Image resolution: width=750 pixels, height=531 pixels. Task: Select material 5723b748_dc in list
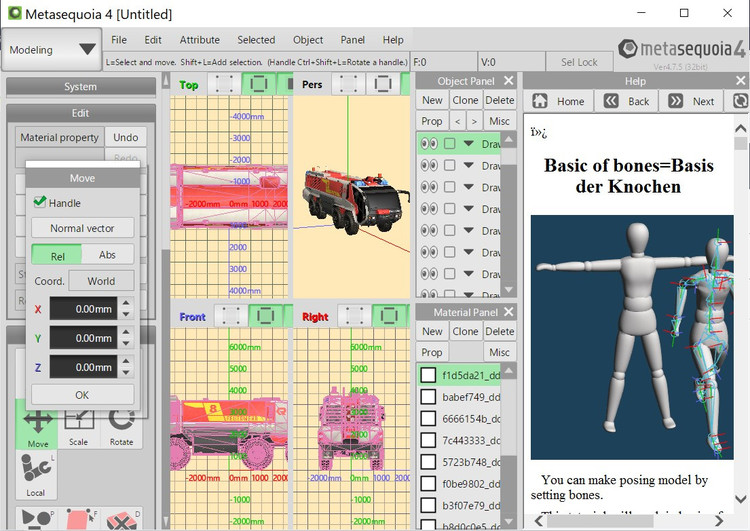coord(459,462)
